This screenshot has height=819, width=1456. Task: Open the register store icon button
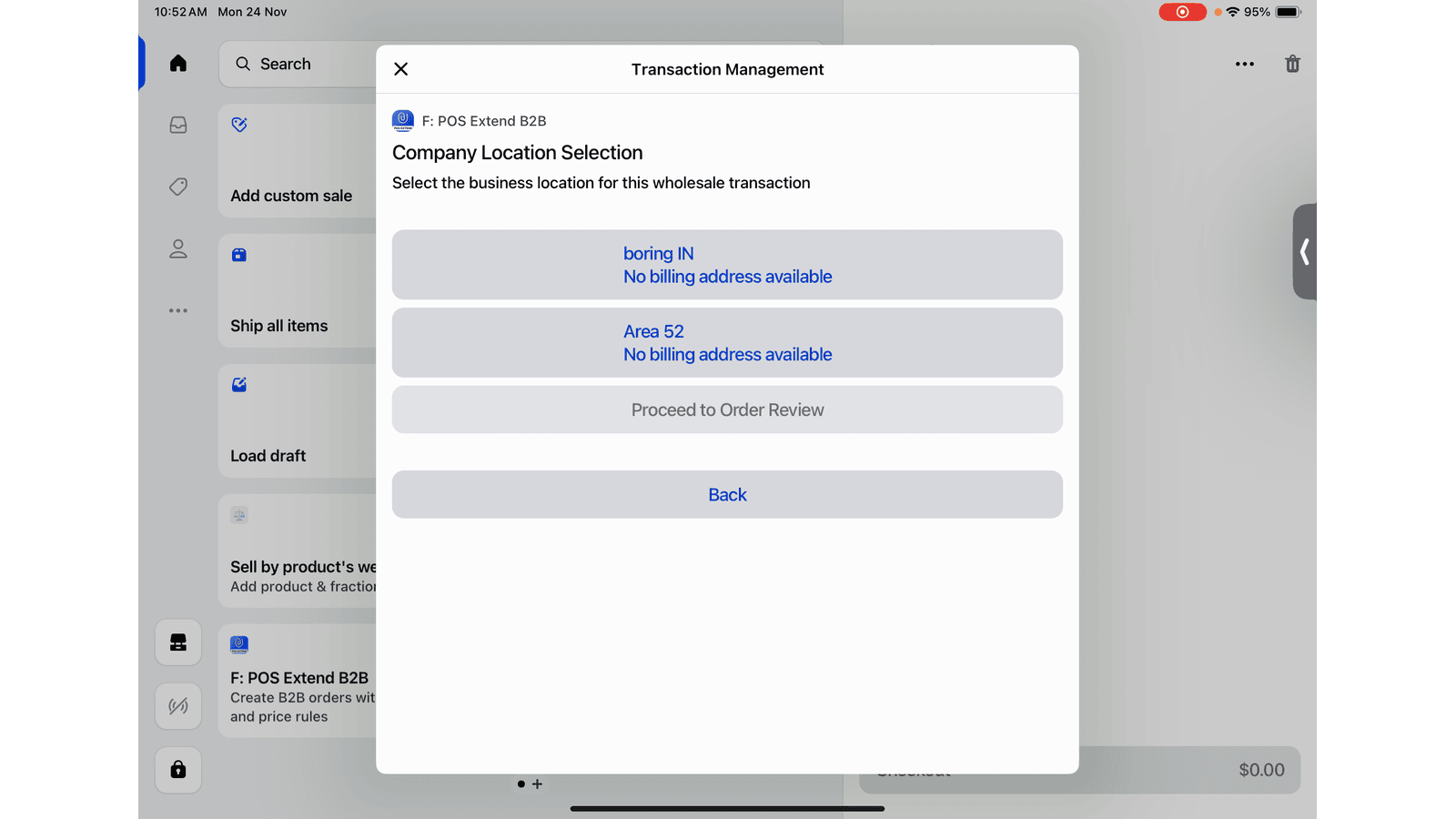click(178, 643)
